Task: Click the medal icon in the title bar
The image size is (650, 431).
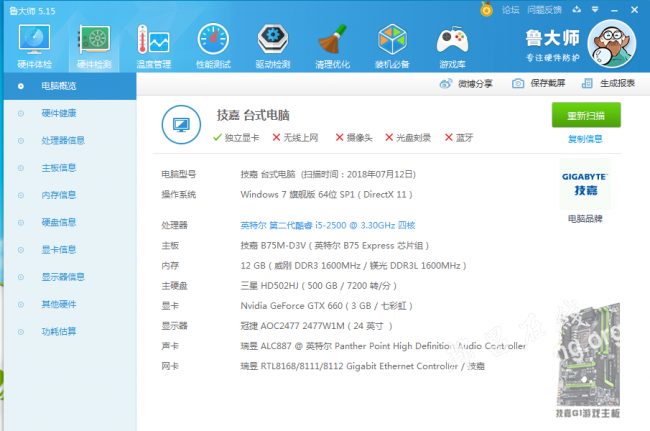Action: (486, 9)
